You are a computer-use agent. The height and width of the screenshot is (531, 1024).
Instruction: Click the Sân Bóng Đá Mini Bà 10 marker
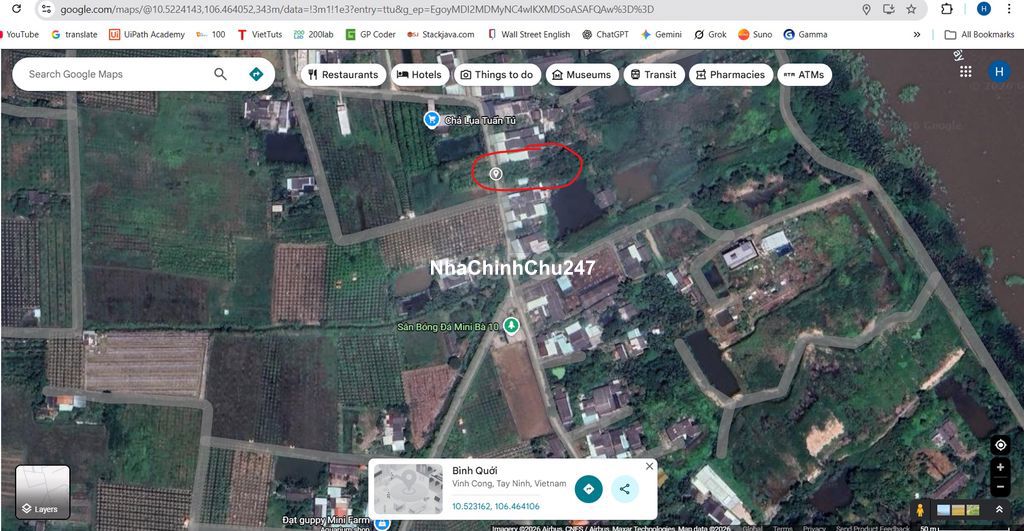(x=511, y=325)
